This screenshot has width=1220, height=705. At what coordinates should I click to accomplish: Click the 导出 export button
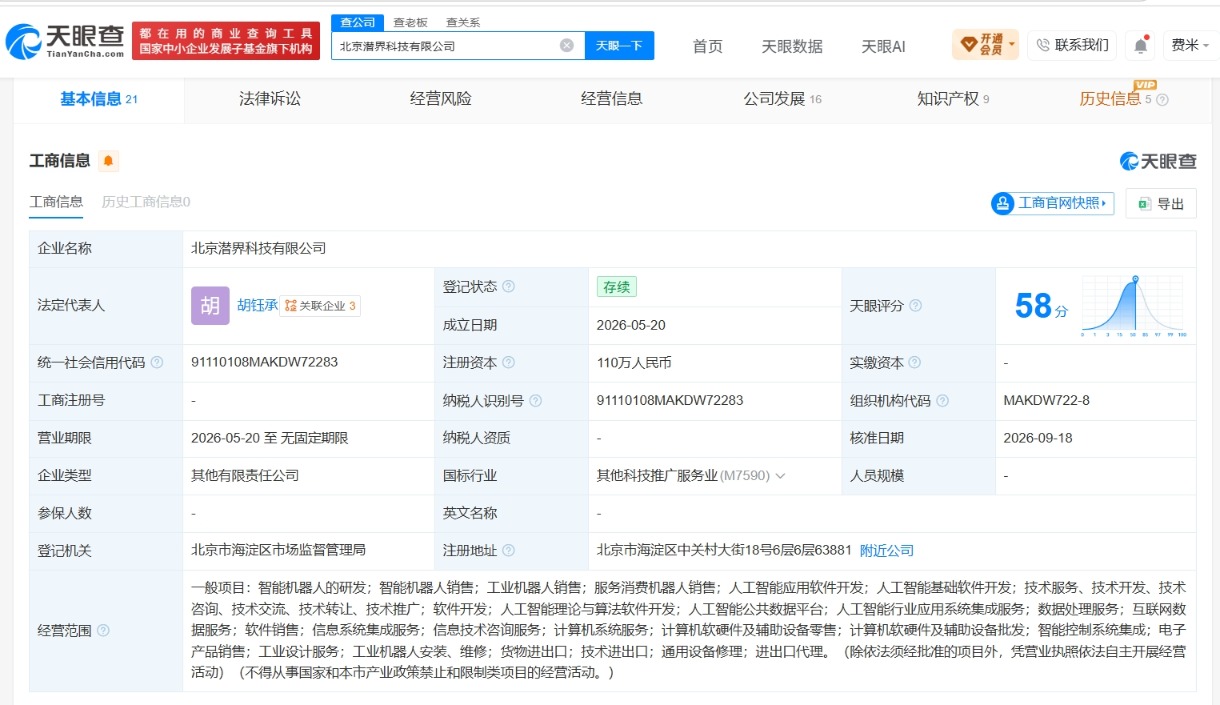[1161, 204]
